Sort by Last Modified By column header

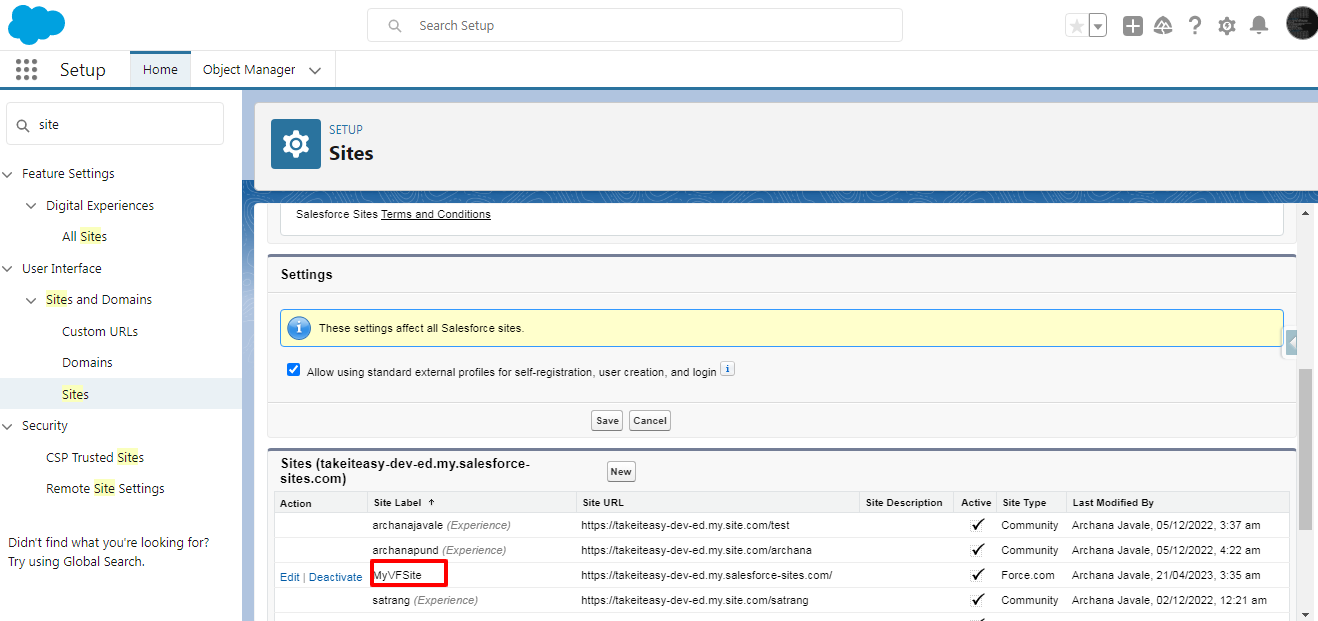[x=1113, y=502]
